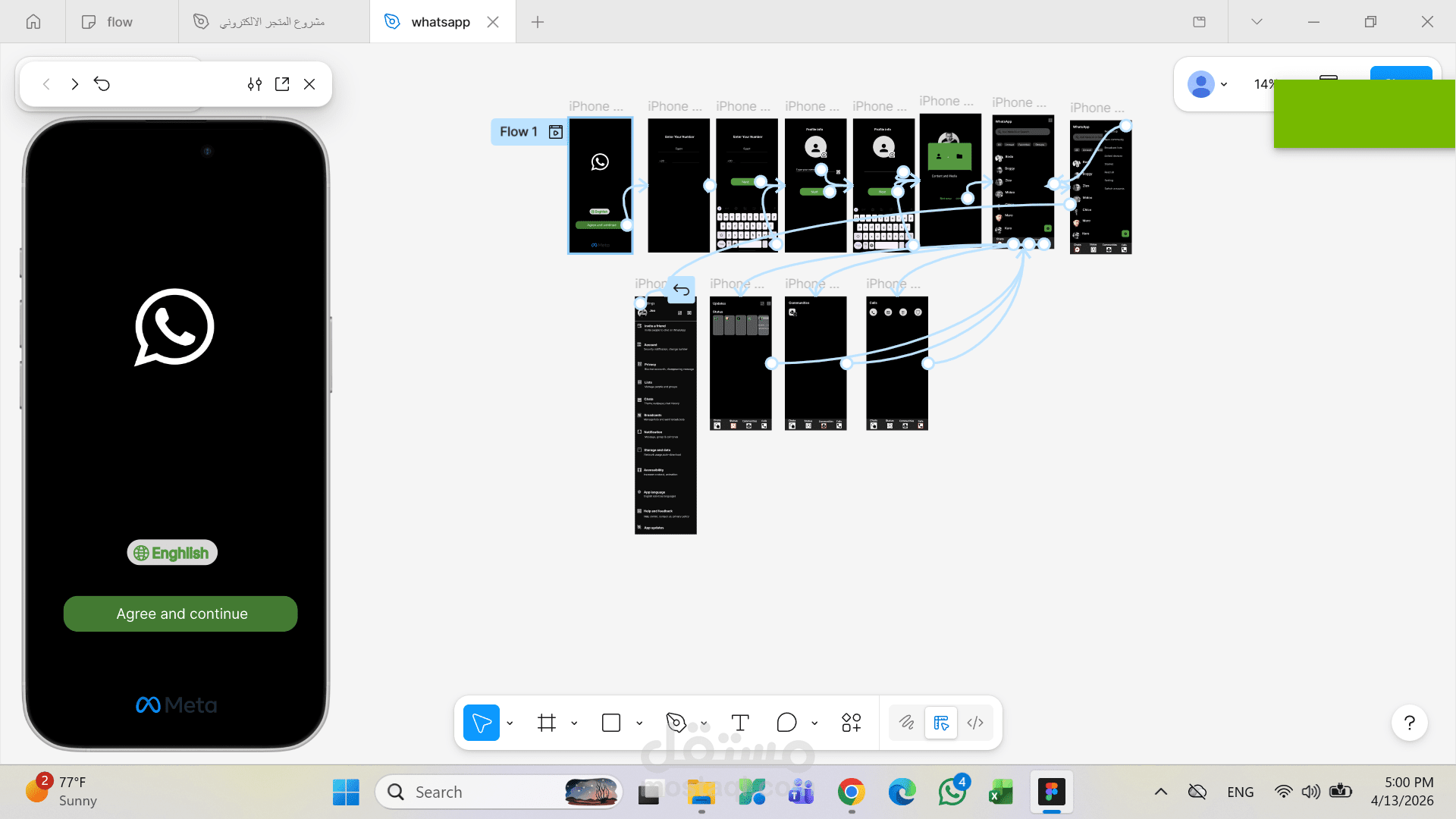This screenshot has height=819, width=1456.
Task: Restart the prototype preview
Action: 102,84
